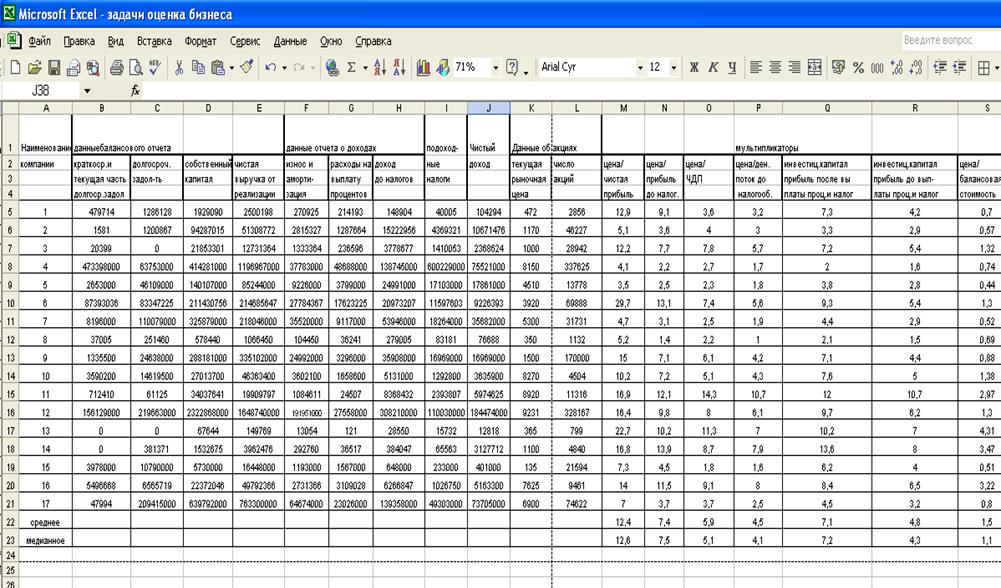
Task: Select column J header
Action: tap(488, 107)
